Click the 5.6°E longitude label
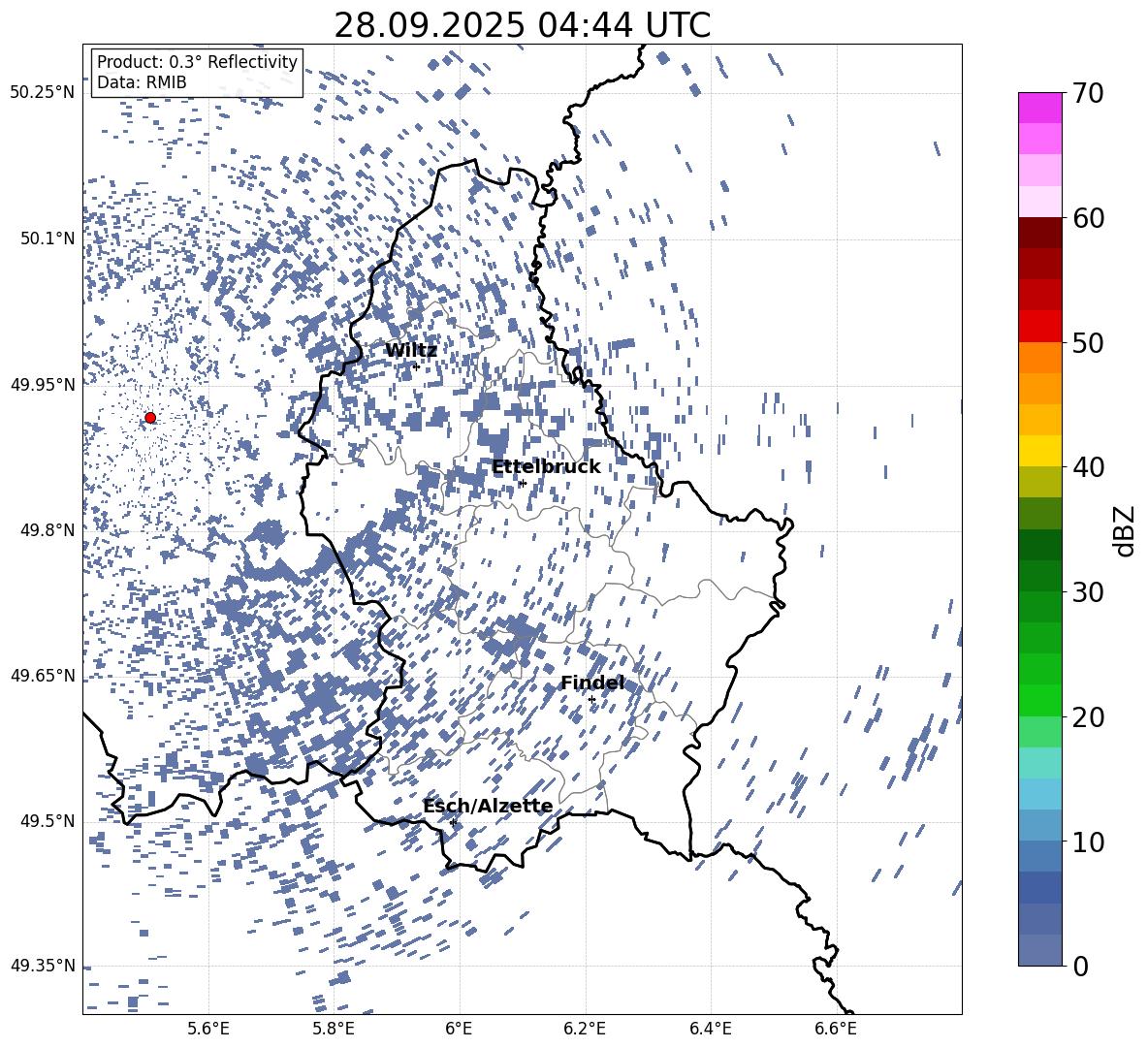 tap(207, 1029)
